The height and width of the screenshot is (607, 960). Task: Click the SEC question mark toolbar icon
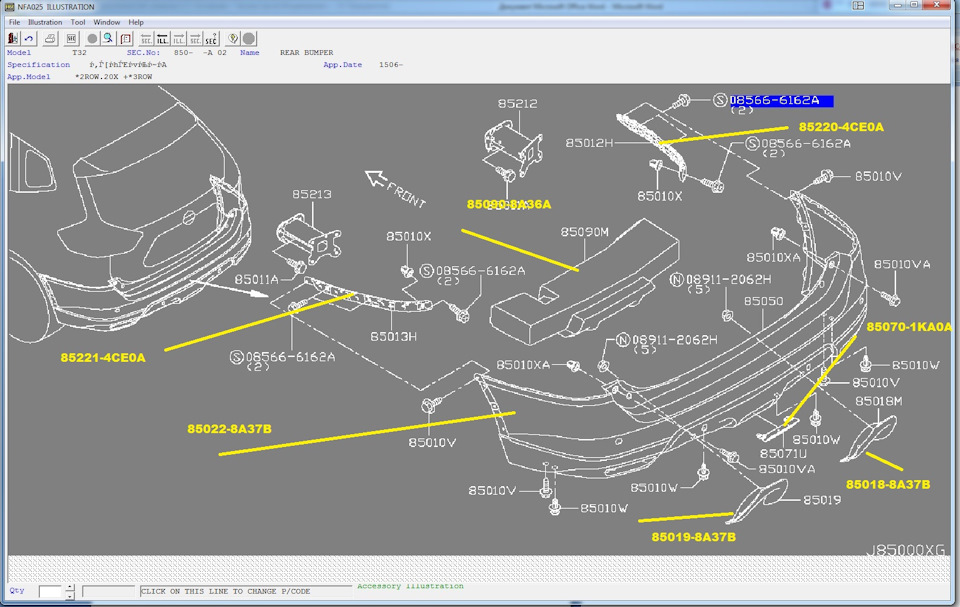[211, 38]
